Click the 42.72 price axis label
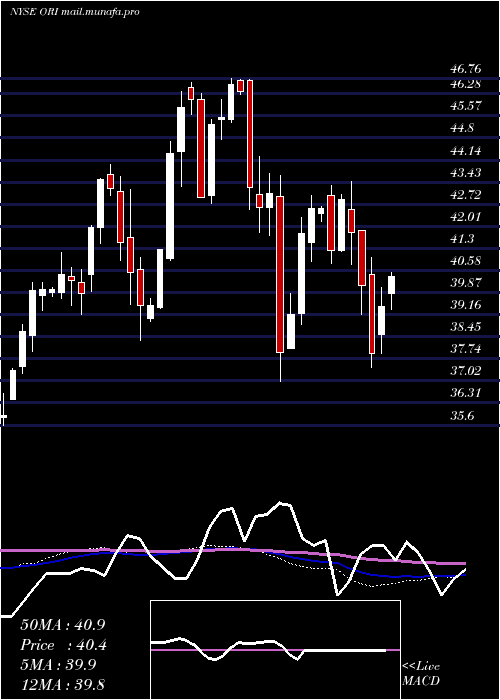Image resolution: width=500 pixels, height=700 pixels. (x=465, y=195)
